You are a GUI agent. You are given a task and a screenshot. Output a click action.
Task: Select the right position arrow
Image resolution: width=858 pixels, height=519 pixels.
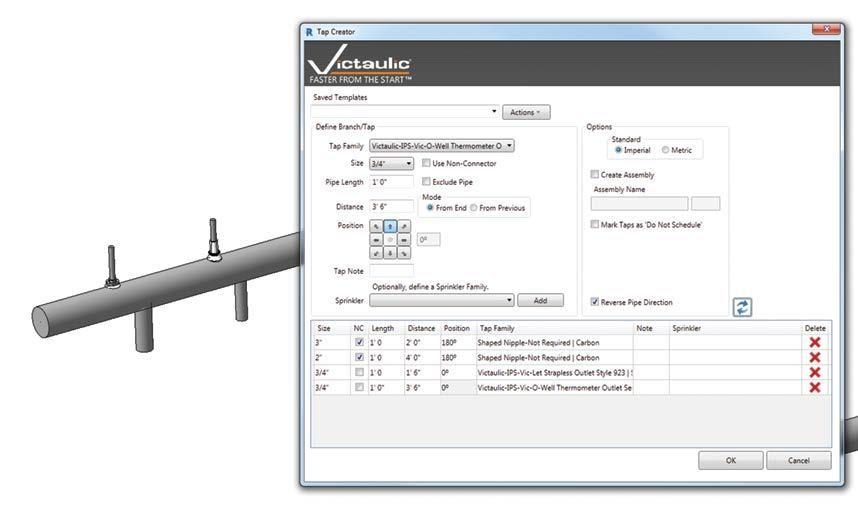click(x=403, y=240)
